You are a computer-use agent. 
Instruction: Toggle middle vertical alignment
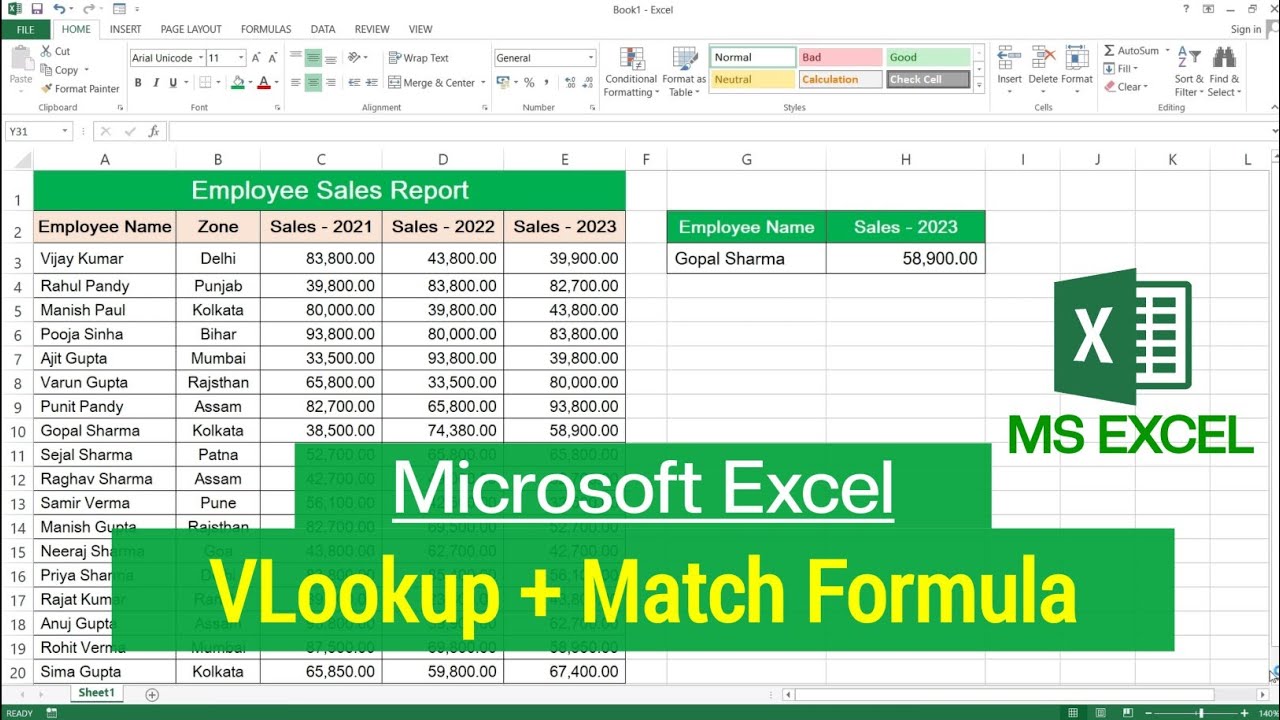313,58
